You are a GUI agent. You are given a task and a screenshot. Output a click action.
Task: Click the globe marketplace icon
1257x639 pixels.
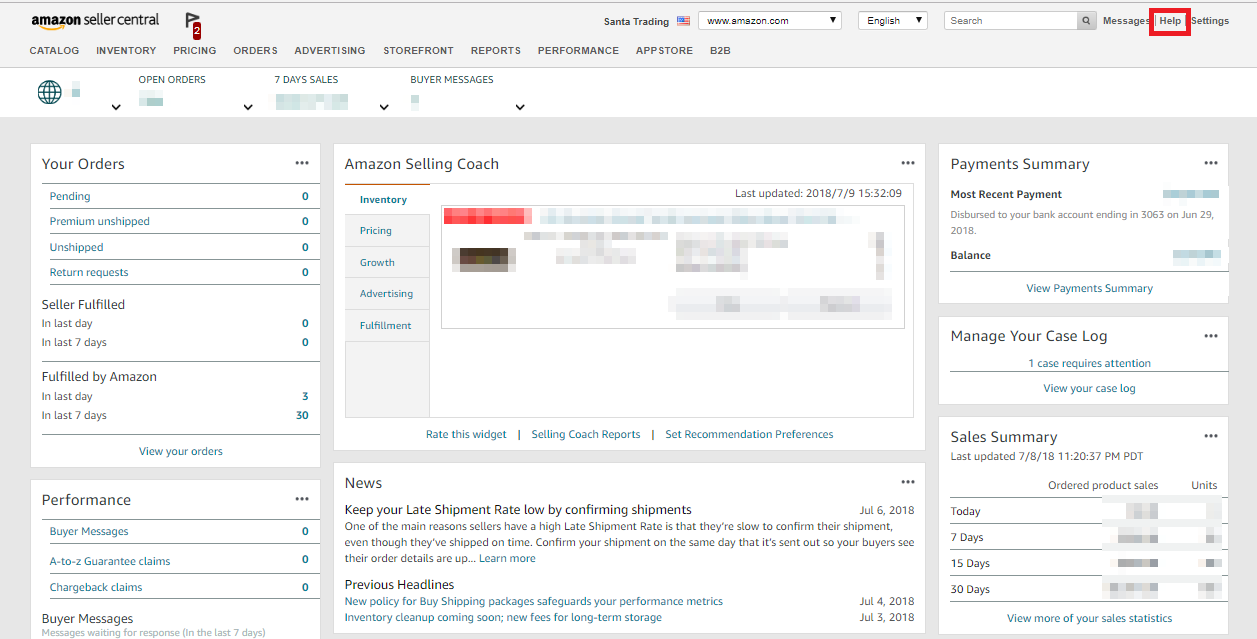[49, 92]
